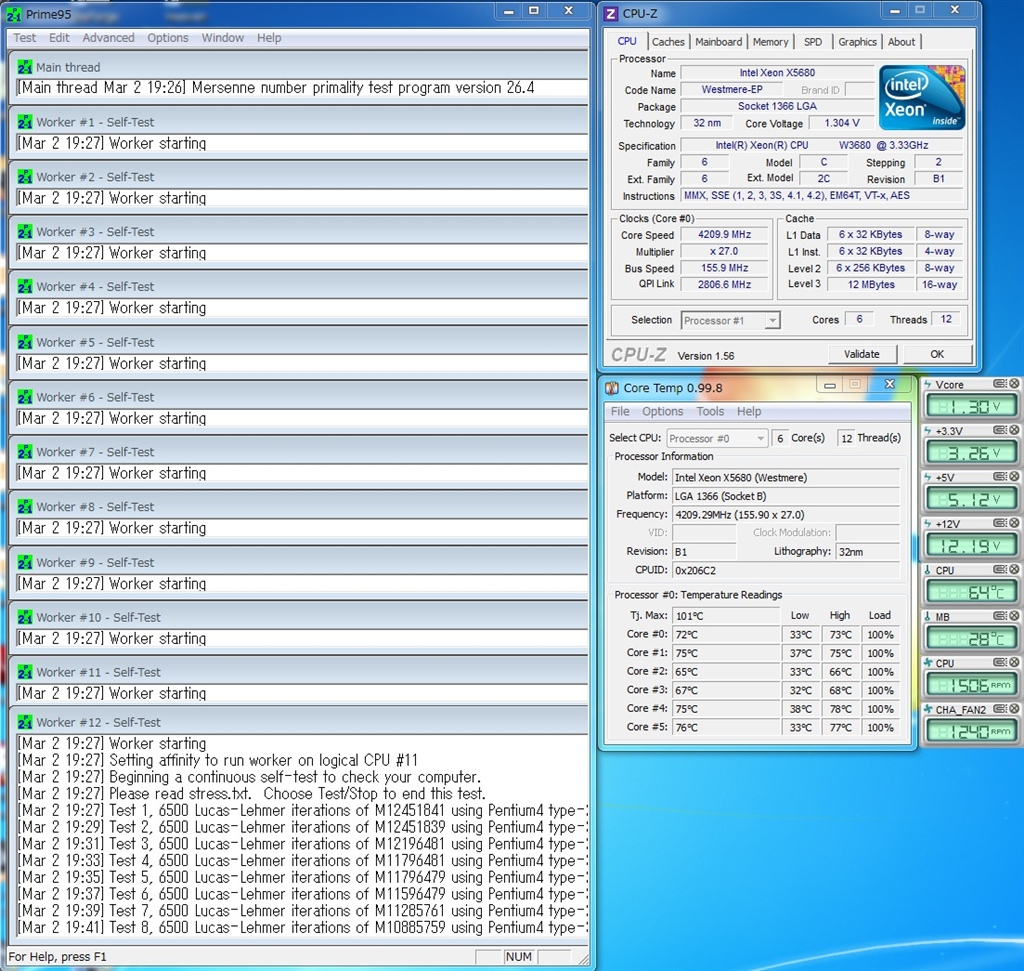Click the Validate button in CPU-Z
This screenshot has width=1024, height=971.
[x=861, y=354]
